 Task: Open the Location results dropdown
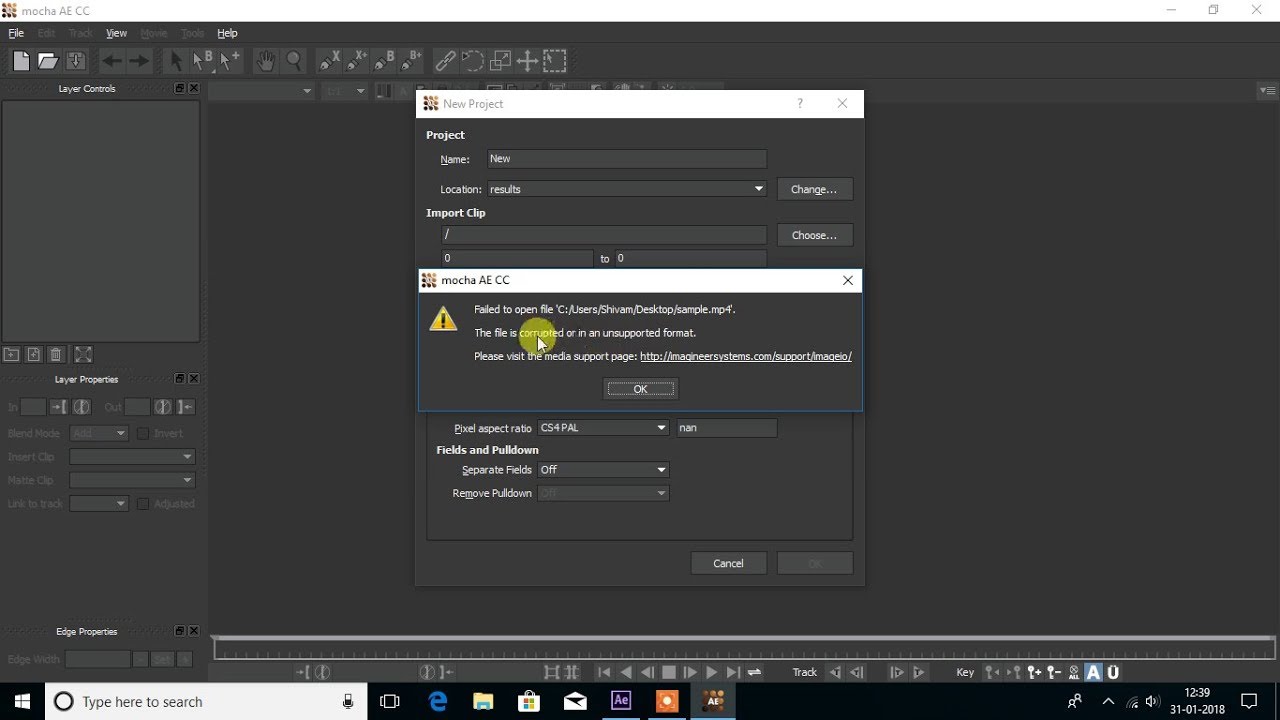[x=627, y=189]
